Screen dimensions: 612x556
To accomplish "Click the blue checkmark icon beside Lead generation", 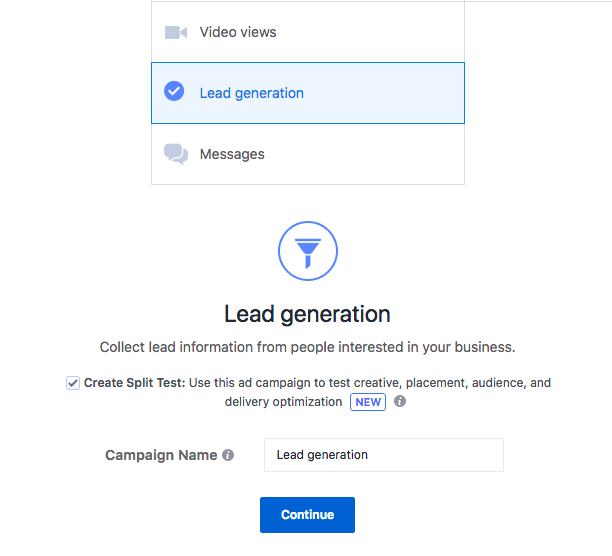I will click(174, 92).
